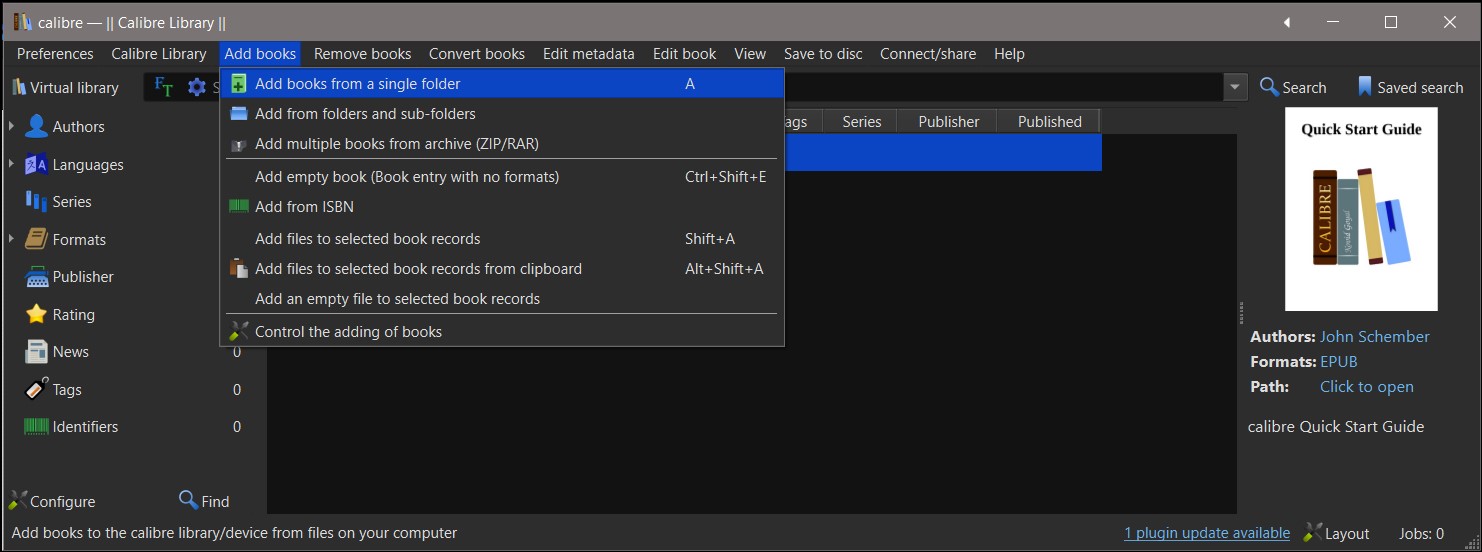
Task: Choose Add from ISBN
Action: (x=501, y=207)
